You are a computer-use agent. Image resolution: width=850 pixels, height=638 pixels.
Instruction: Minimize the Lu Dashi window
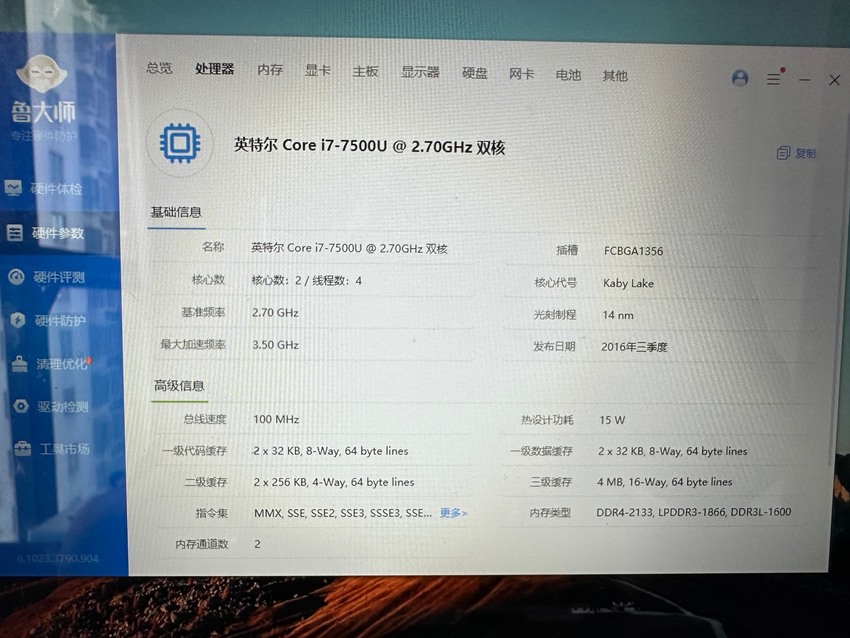[805, 80]
